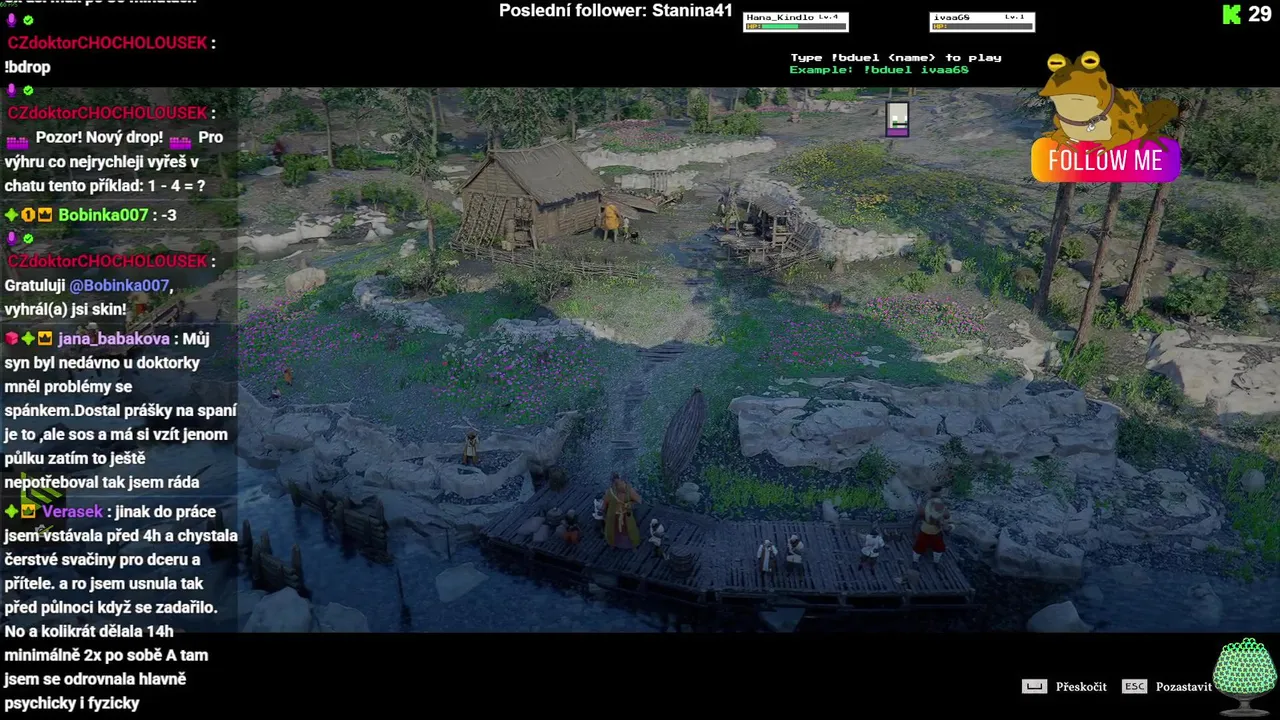
Task: Click the spacebar key icon beside Přeskočit
Action: pos(1034,686)
